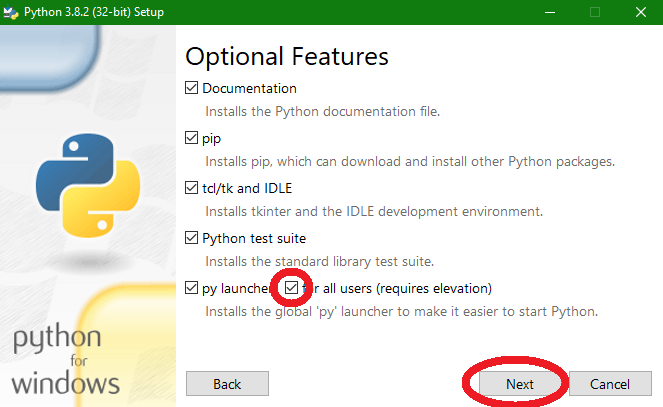Viewport: 663px width, 407px height.
Task: Click the 'Documentation' label
Action: coord(249,88)
